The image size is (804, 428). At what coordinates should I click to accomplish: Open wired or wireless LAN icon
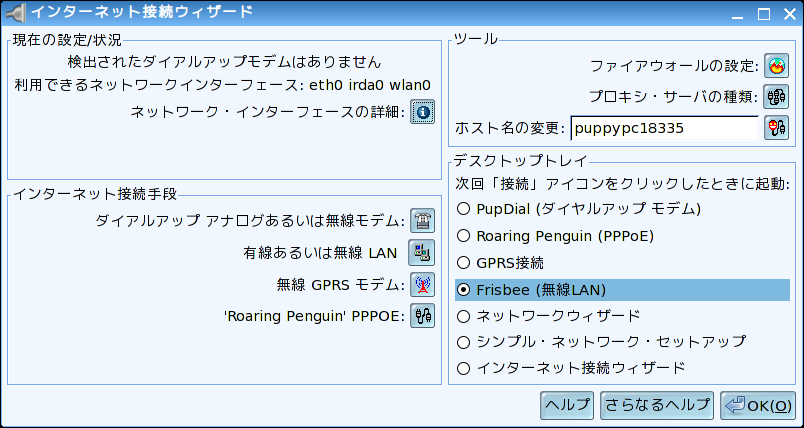click(421, 252)
